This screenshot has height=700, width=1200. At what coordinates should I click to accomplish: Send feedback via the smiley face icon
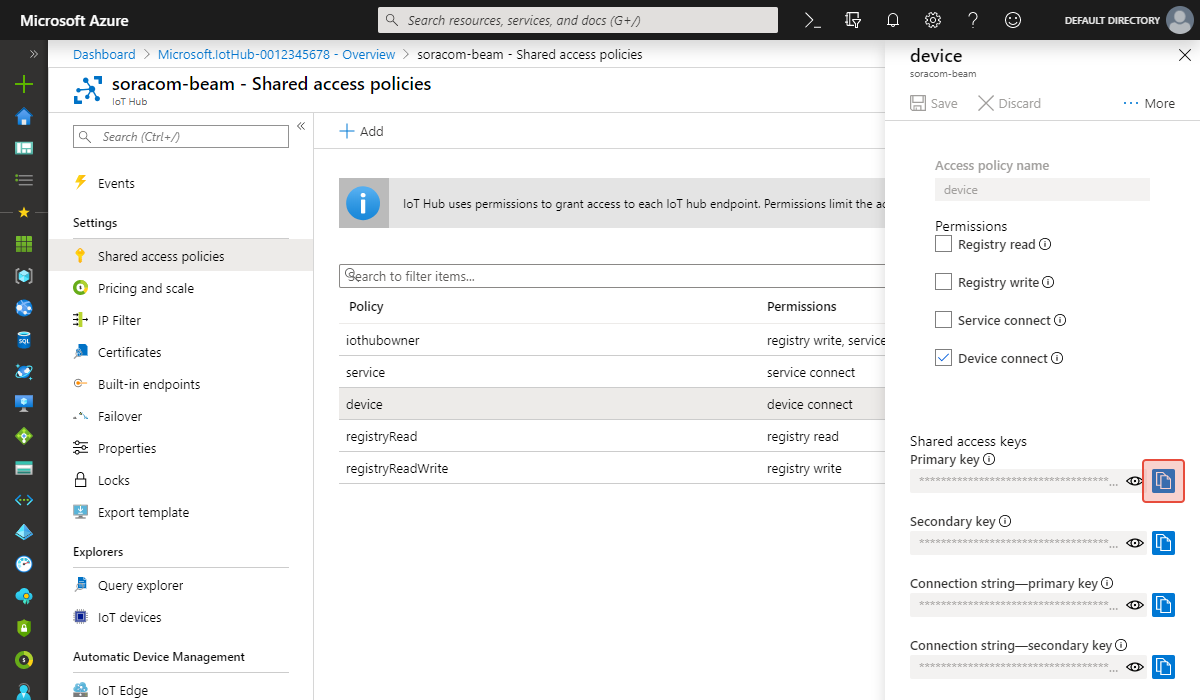click(1012, 19)
